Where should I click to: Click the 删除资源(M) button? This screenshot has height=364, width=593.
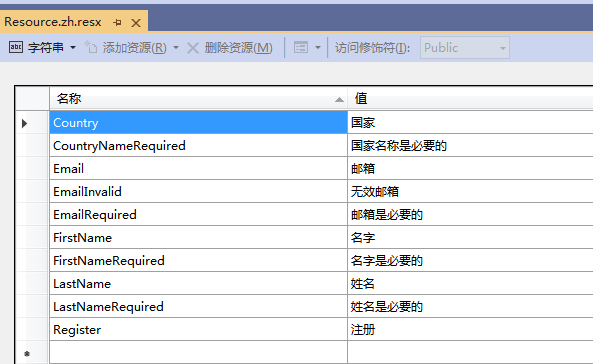click(x=238, y=48)
